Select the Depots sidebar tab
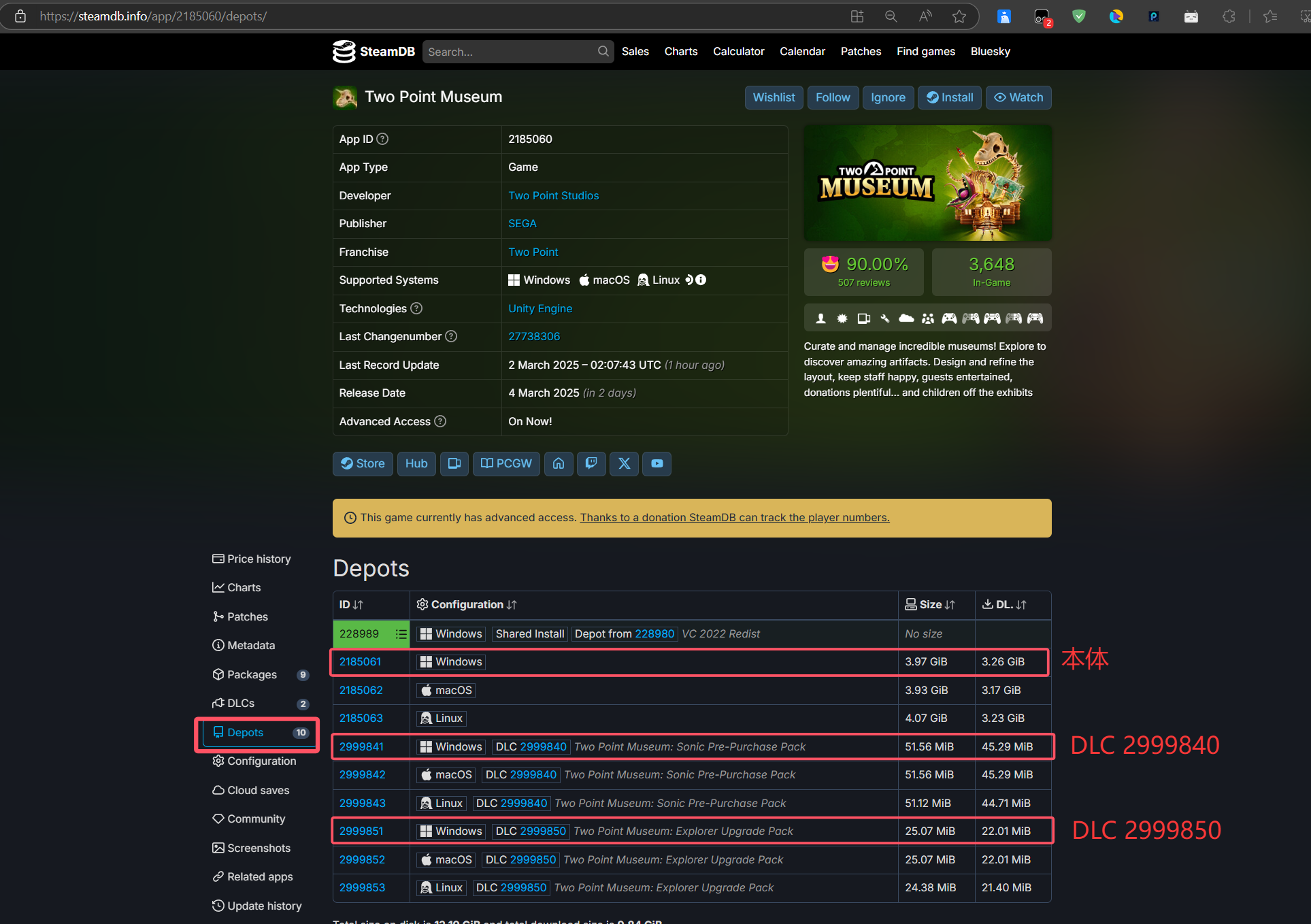The width and height of the screenshot is (1311, 924). (261, 732)
